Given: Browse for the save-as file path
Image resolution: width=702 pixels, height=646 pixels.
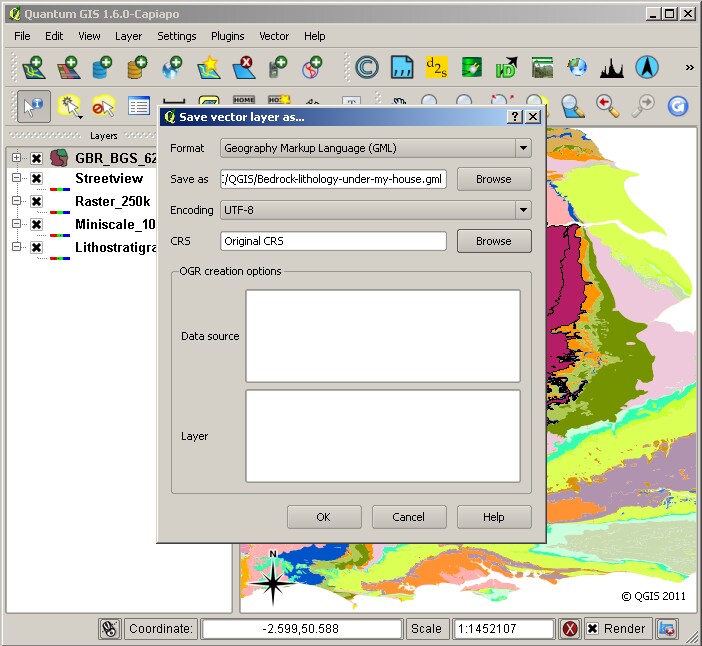Looking at the screenshot, I should [494, 179].
